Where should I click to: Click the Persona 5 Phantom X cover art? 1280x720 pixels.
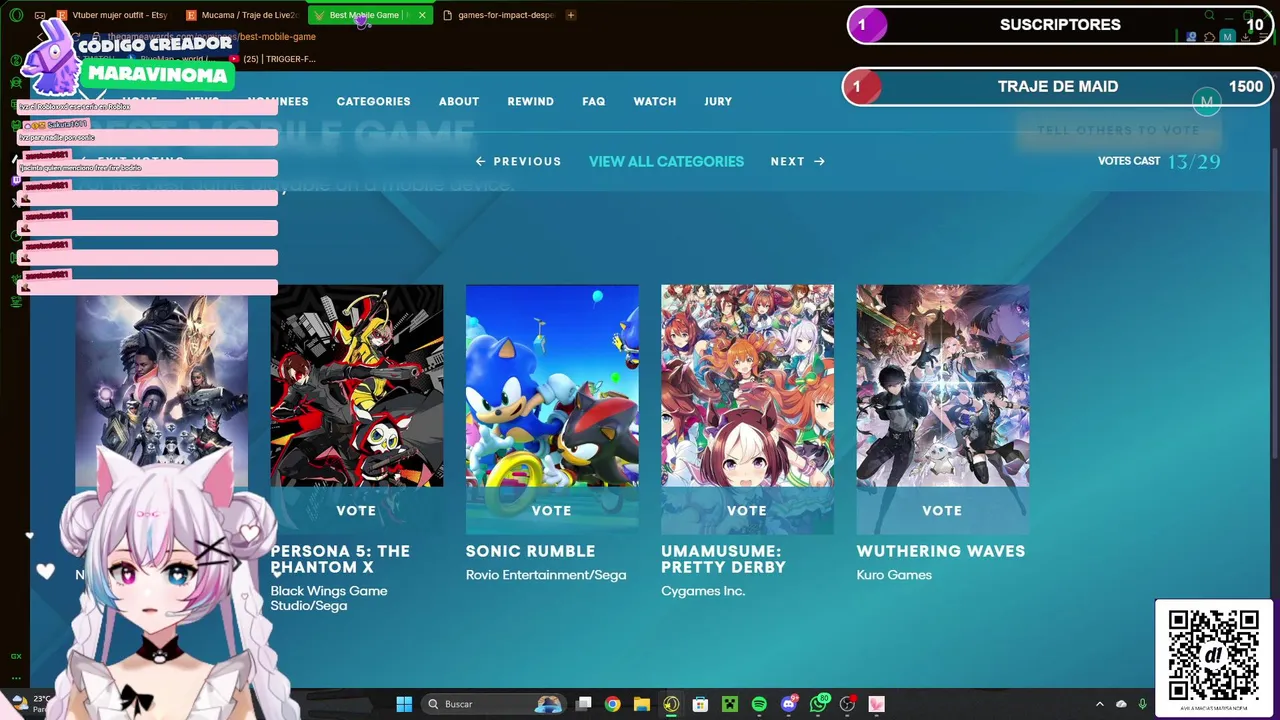pyautogui.click(x=357, y=386)
